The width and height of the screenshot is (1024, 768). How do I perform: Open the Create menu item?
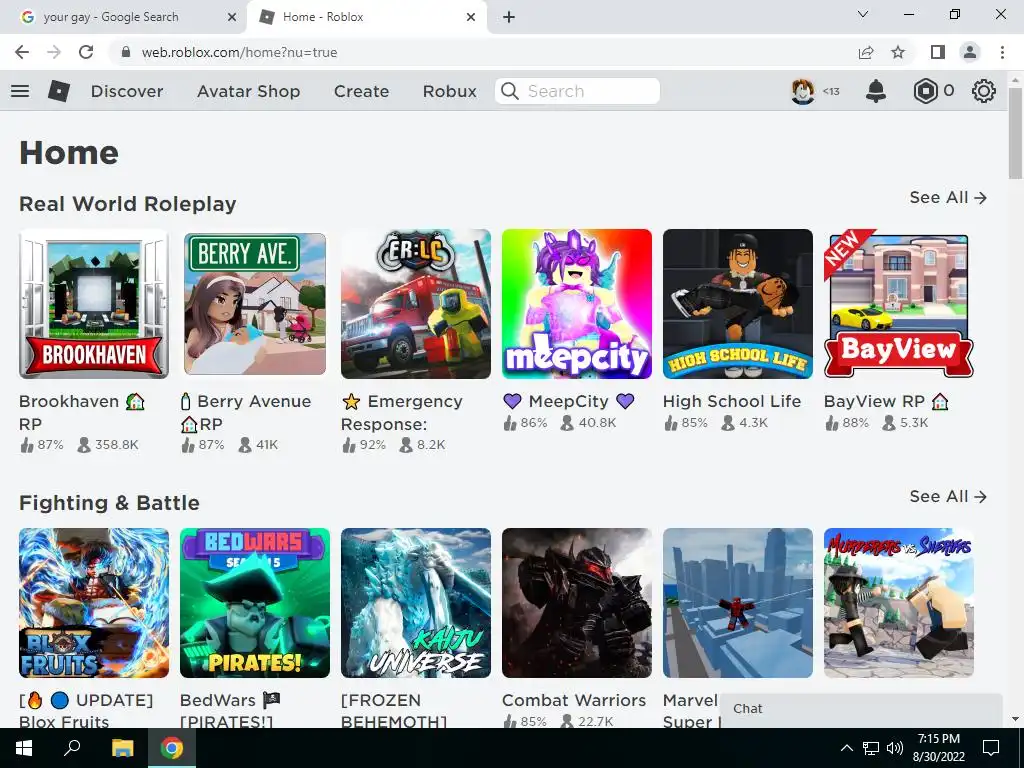pyautogui.click(x=361, y=91)
